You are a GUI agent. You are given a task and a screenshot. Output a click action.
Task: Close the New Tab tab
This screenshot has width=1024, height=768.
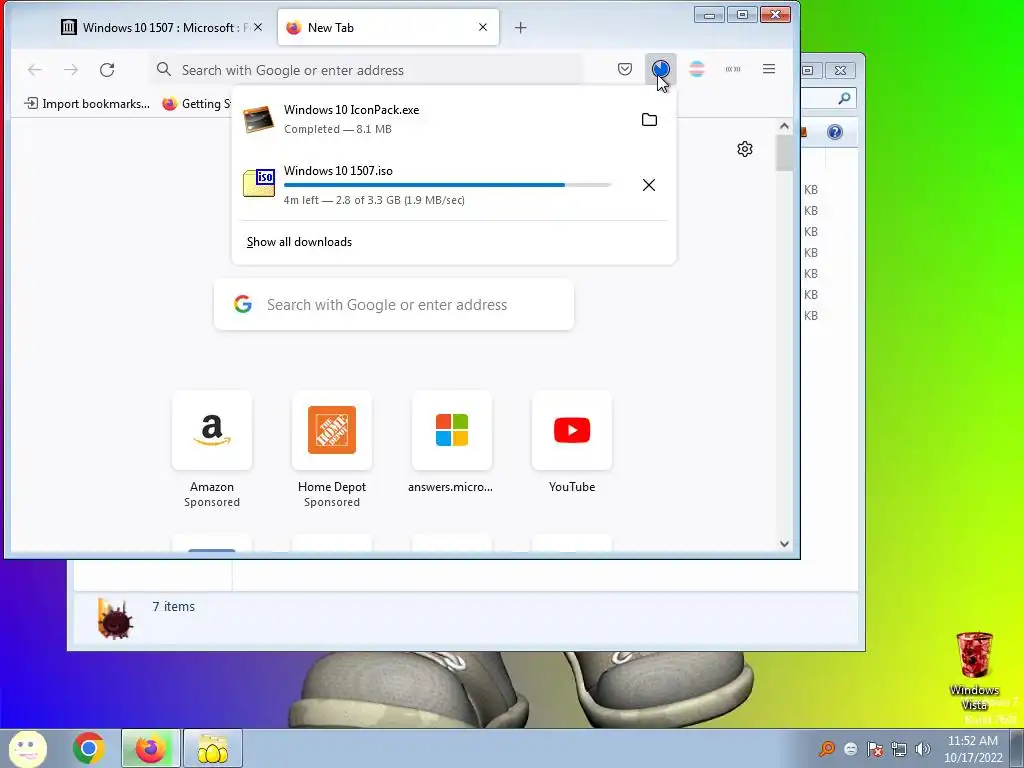click(x=483, y=27)
